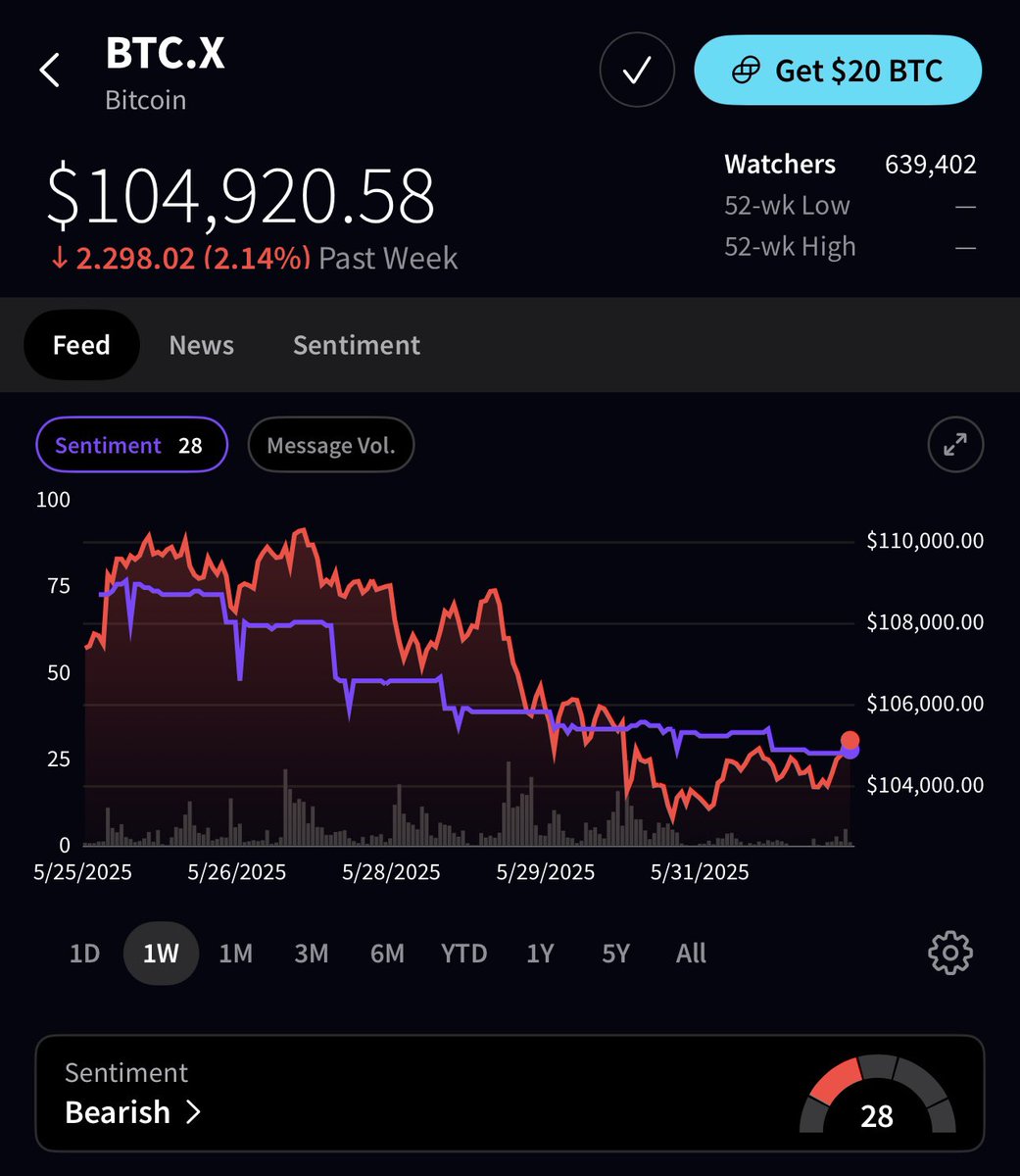Image resolution: width=1020 pixels, height=1176 pixels.
Task: Select the 1W time range
Action: pyautogui.click(x=161, y=953)
